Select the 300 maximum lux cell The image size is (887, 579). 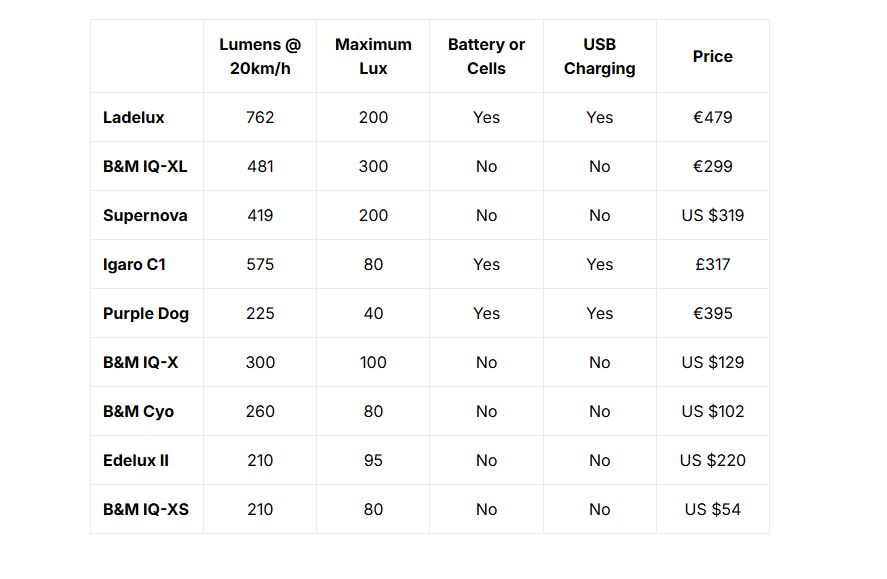pos(373,166)
